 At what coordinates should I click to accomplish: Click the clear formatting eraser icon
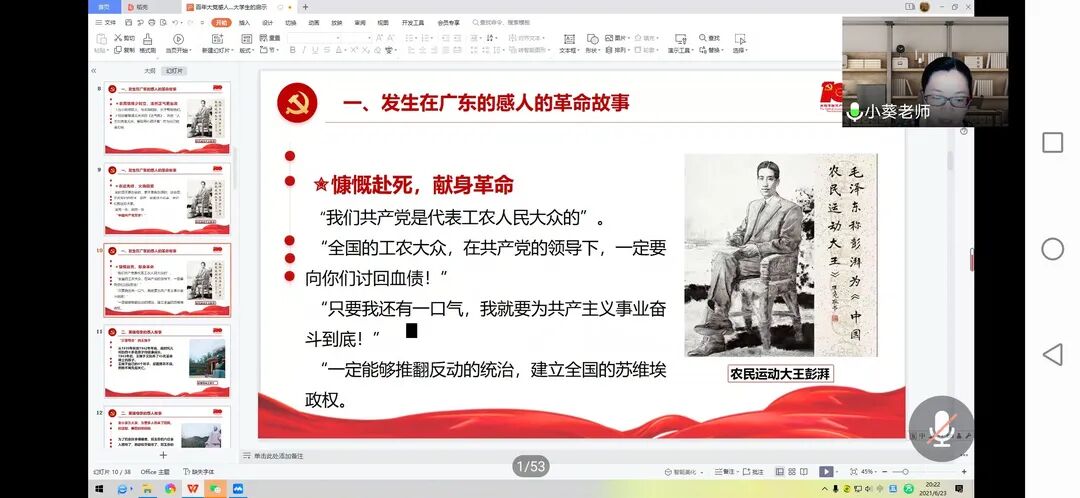tap(378, 50)
